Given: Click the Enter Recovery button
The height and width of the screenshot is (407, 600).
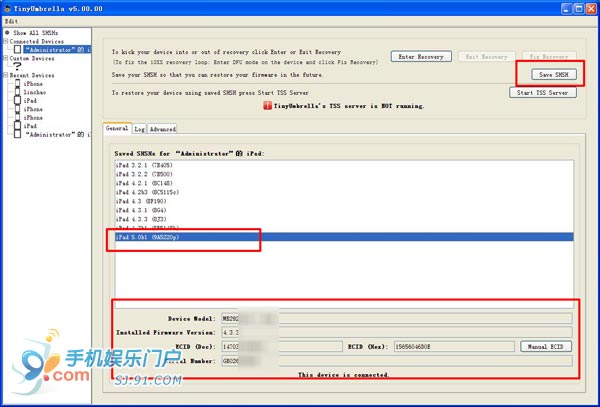Looking at the screenshot, I should tap(420, 57).
